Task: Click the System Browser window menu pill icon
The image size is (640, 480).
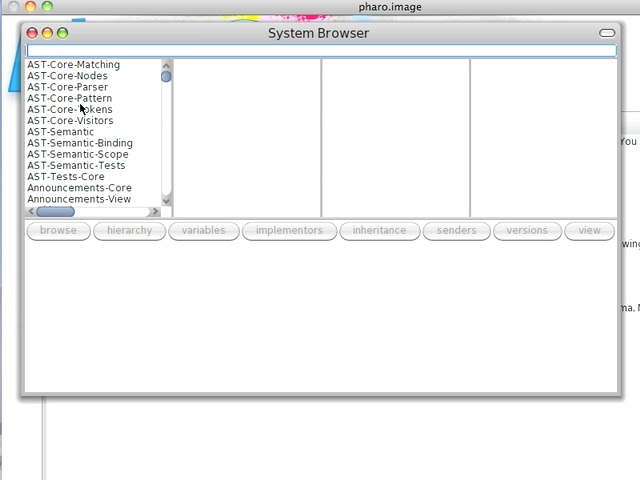Action: pos(607,33)
